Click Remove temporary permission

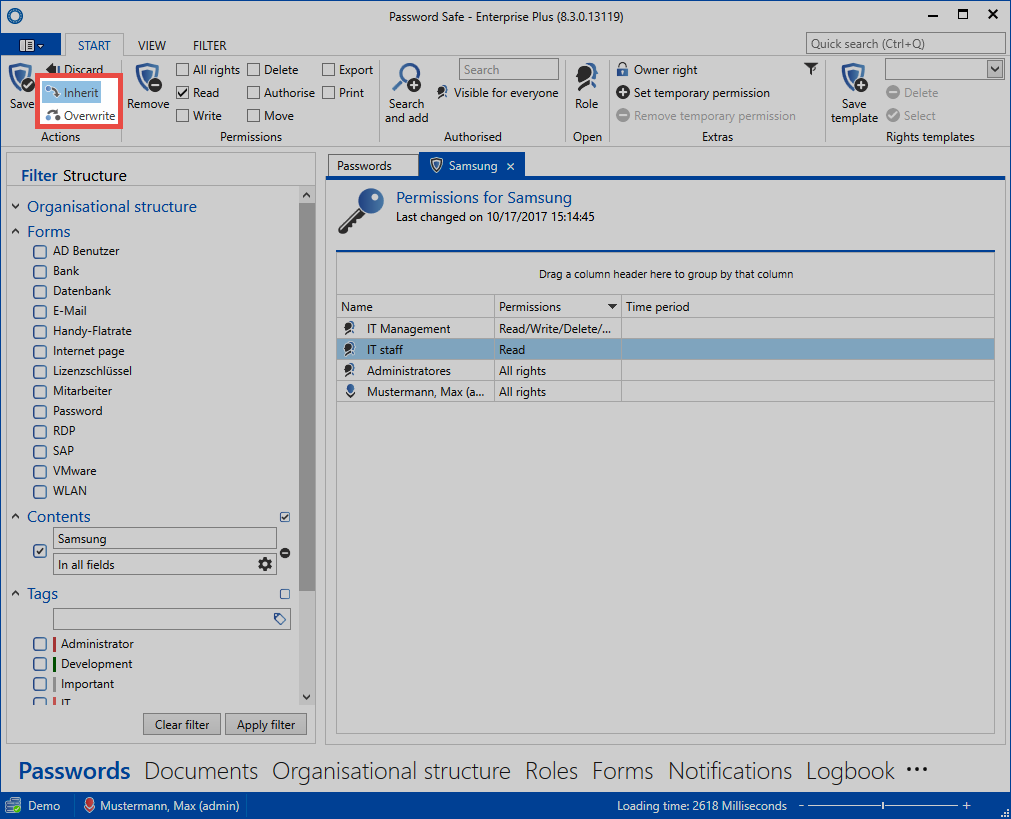pyautogui.click(x=706, y=116)
